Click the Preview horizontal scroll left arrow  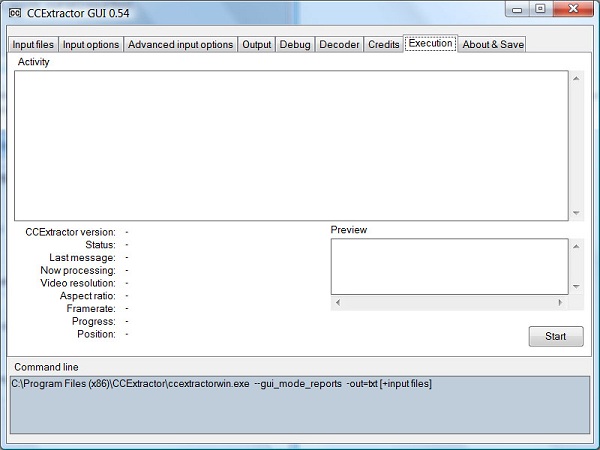[x=338, y=302]
